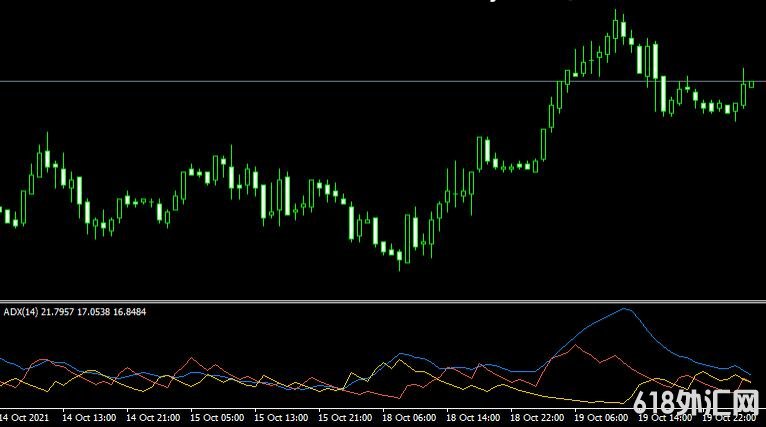The image size is (766, 427).
Task: Click the 15 Oct 21:00 time label
Action: click(345, 418)
